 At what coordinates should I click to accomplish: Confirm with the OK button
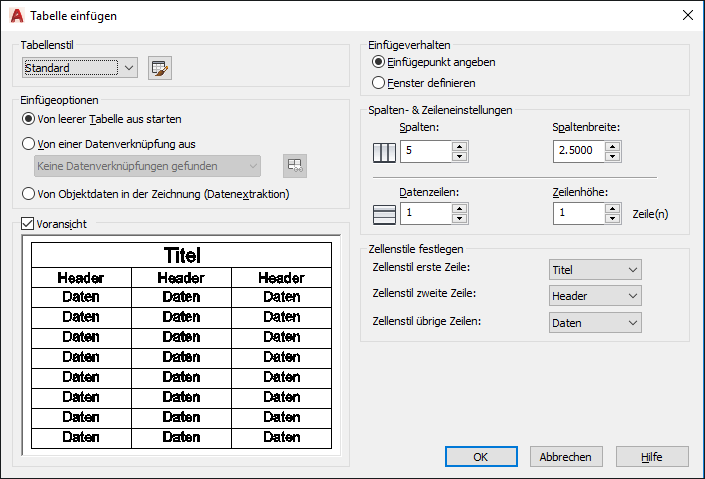tap(481, 457)
